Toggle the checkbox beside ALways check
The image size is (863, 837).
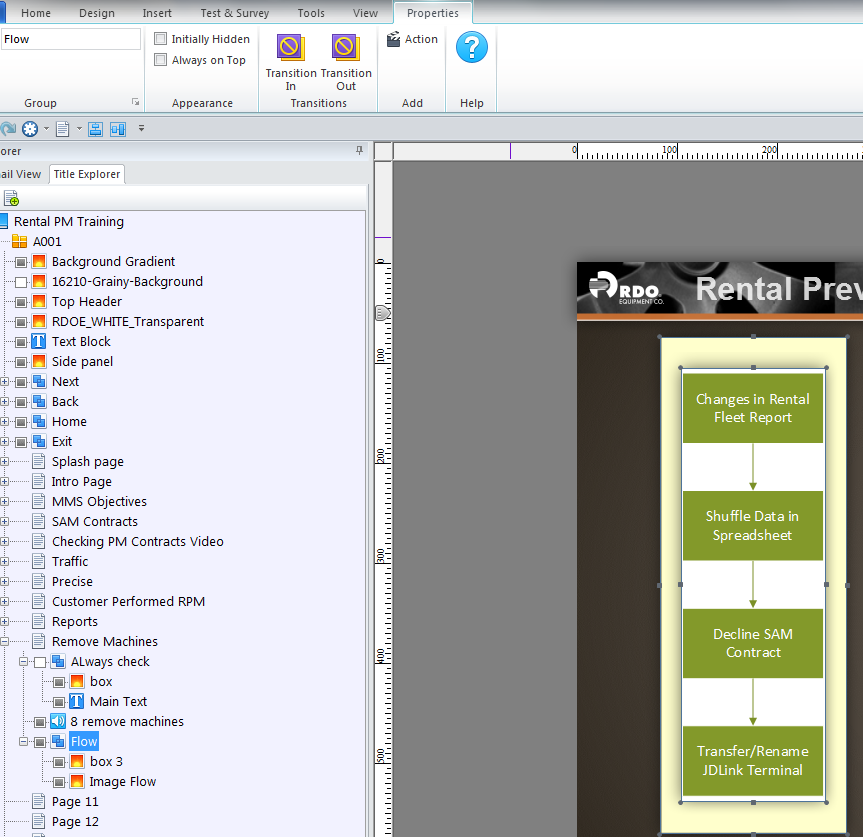(x=40, y=662)
